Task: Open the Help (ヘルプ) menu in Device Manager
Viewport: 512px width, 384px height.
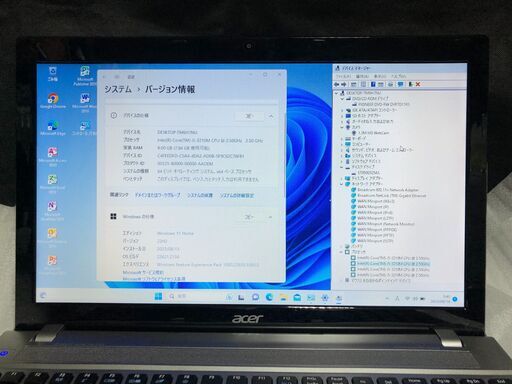Action: point(398,76)
